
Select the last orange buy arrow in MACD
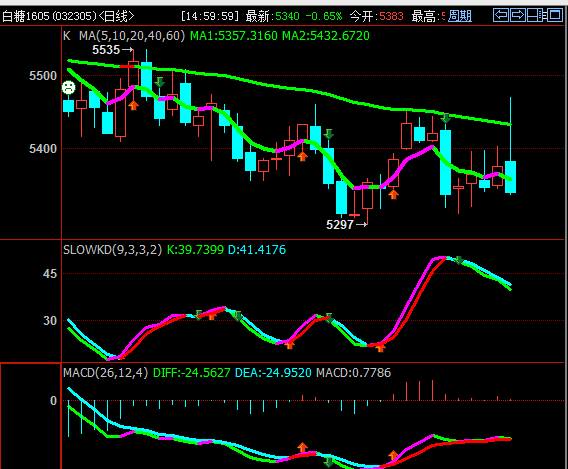pos(393,455)
